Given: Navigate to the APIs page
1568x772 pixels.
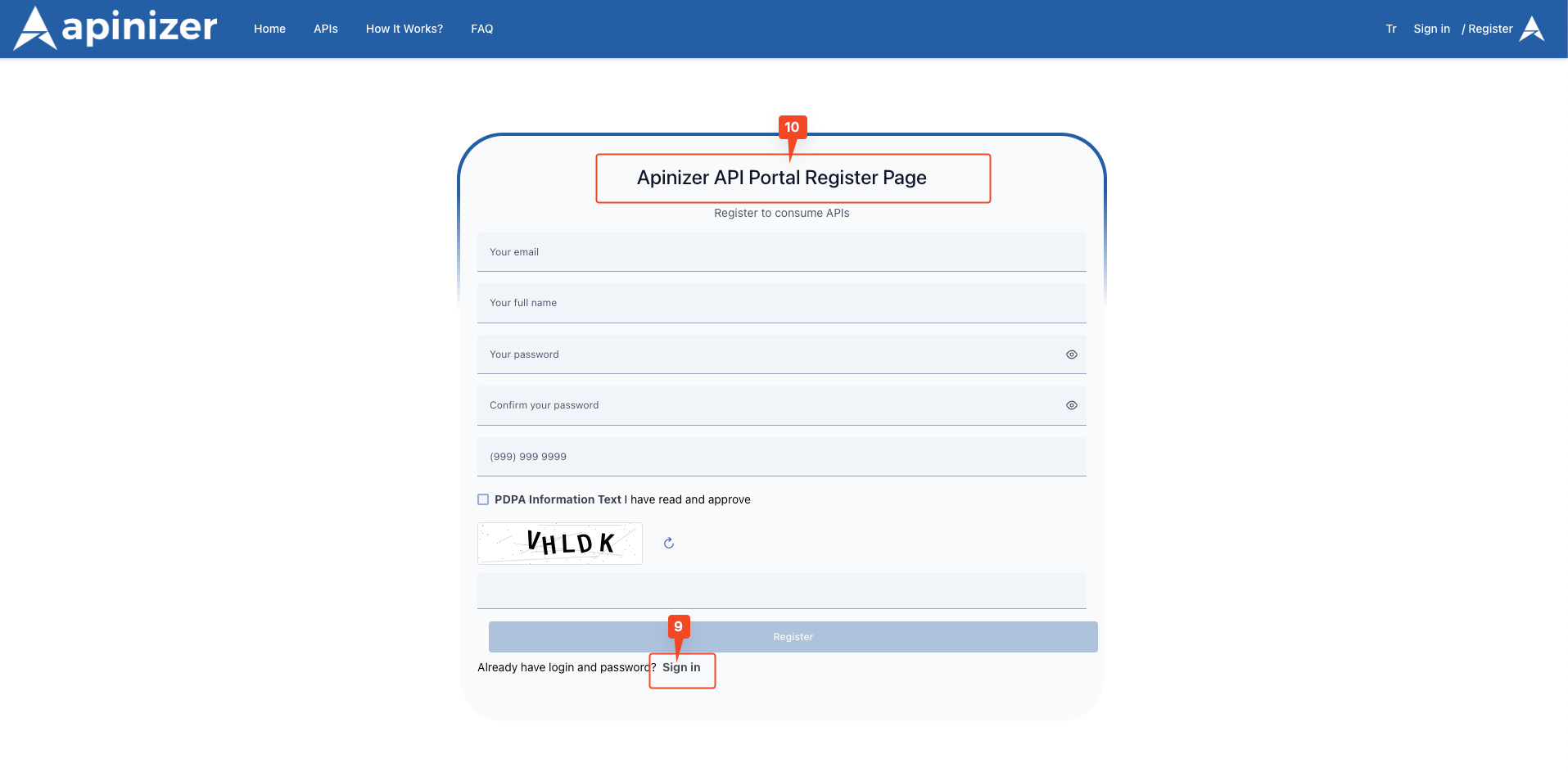Looking at the screenshot, I should (x=325, y=29).
